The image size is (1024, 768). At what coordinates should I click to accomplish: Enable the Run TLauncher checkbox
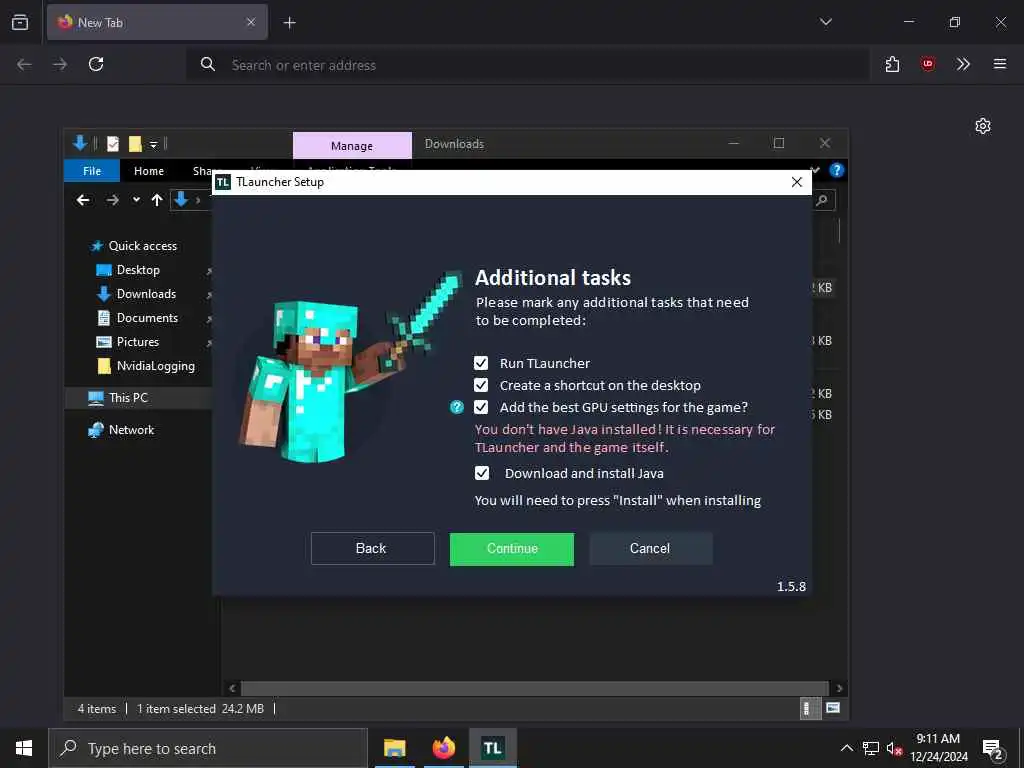pyautogui.click(x=481, y=363)
